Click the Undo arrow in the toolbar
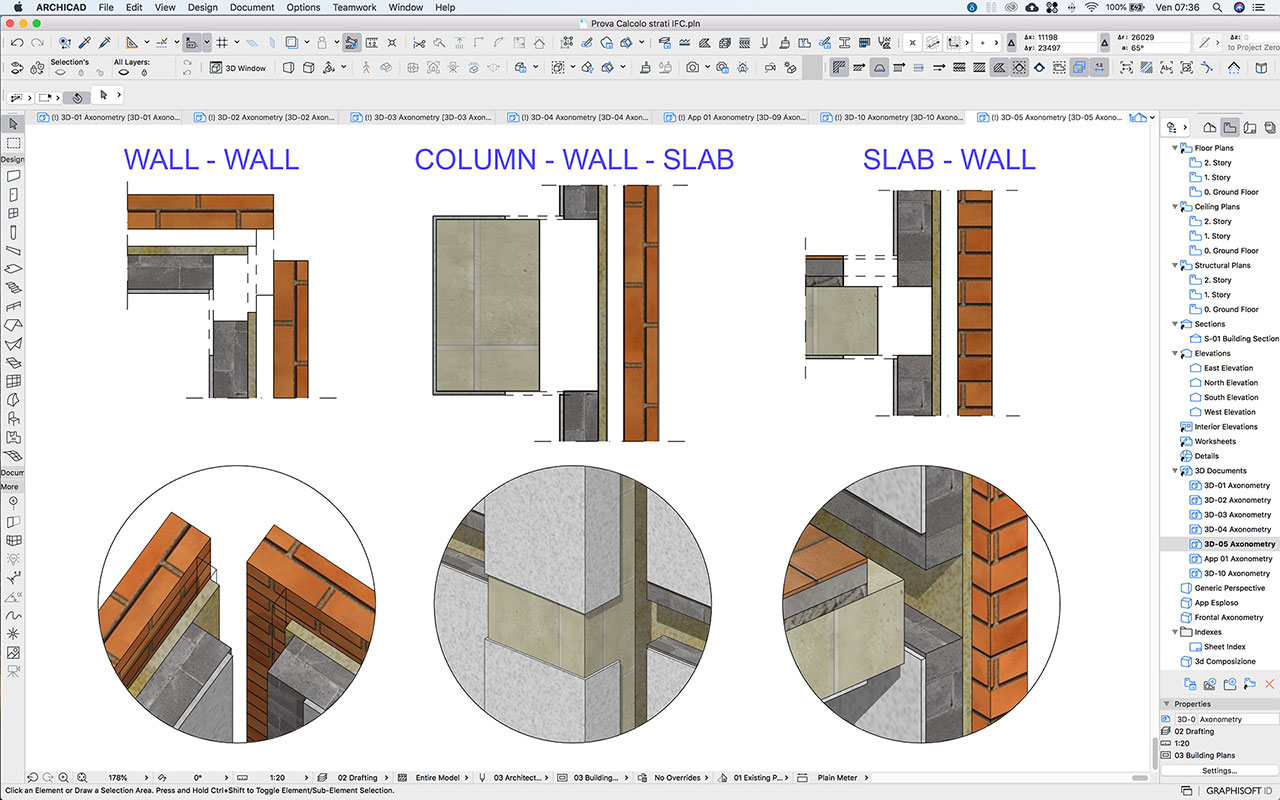The image size is (1280, 800). pyautogui.click(x=17, y=42)
